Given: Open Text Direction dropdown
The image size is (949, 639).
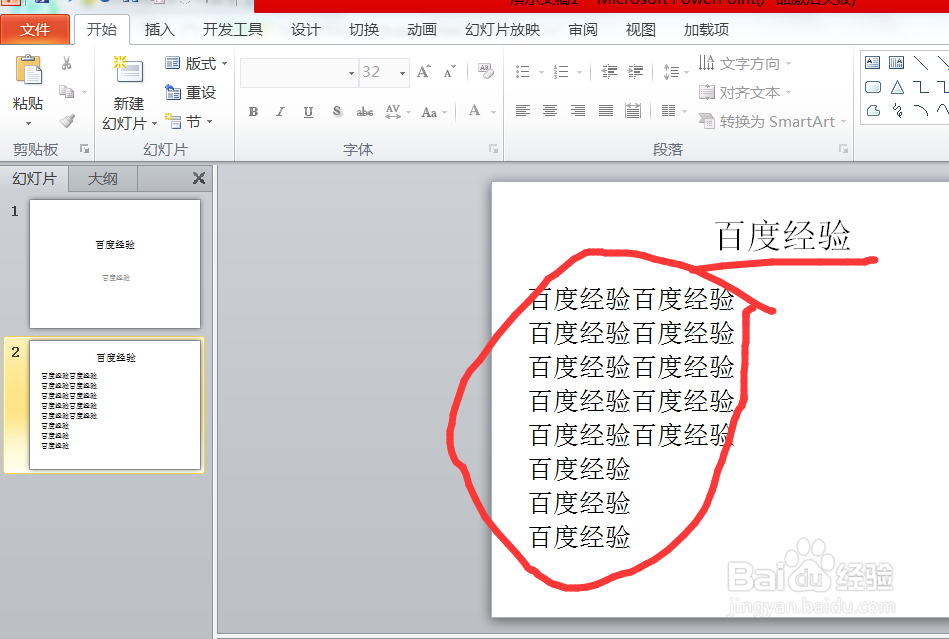Looking at the screenshot, I should click(x=745, y=64).
